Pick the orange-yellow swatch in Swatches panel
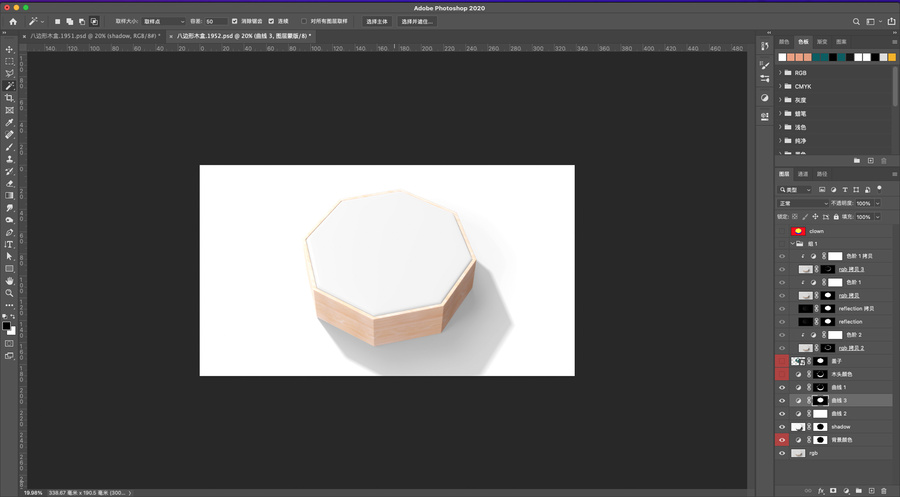 click(891, 57)
